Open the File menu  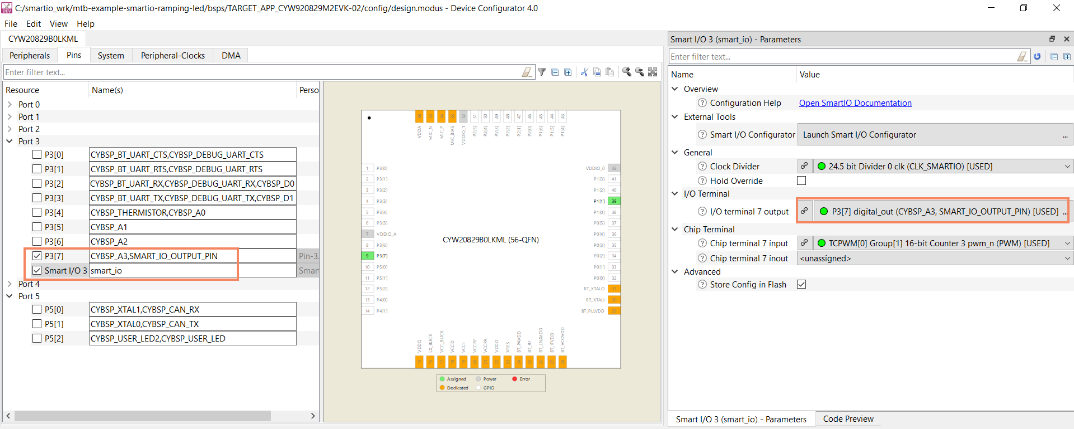pyautogui.click(x=11, y=24)
